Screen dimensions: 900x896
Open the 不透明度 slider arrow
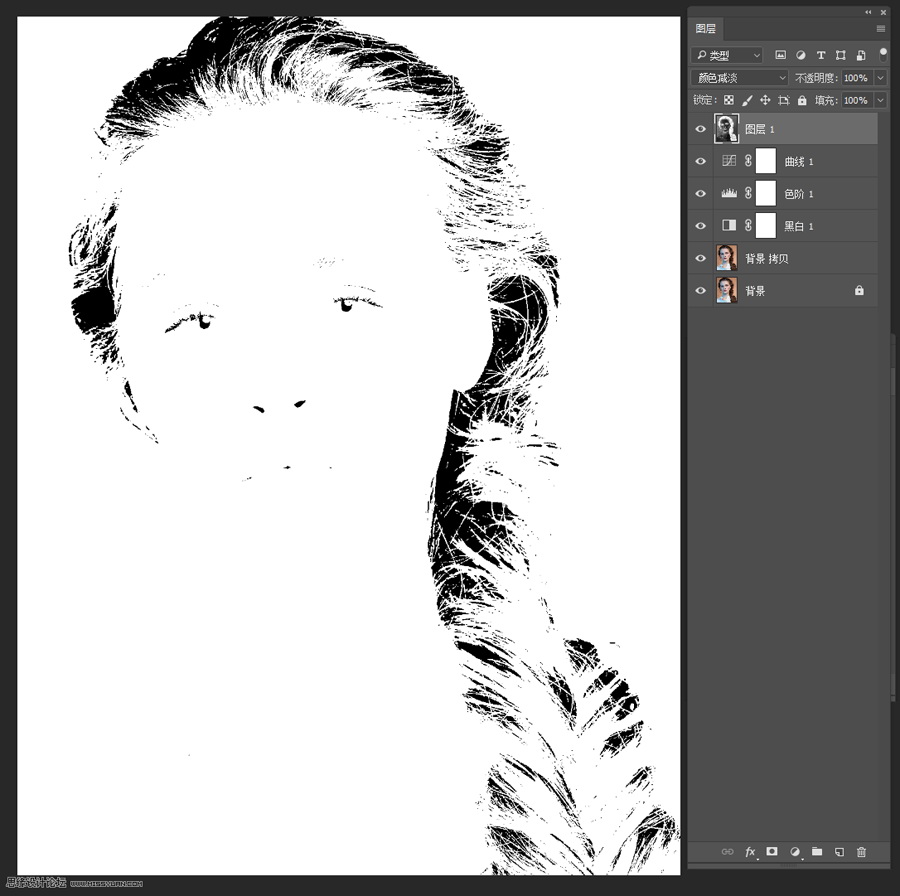coord(880,77)
